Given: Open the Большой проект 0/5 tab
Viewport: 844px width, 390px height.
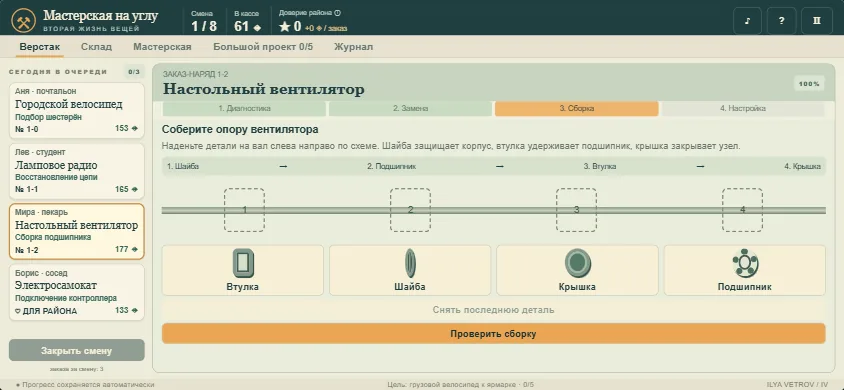Looking at the screenshot, I should click(263, 47).
